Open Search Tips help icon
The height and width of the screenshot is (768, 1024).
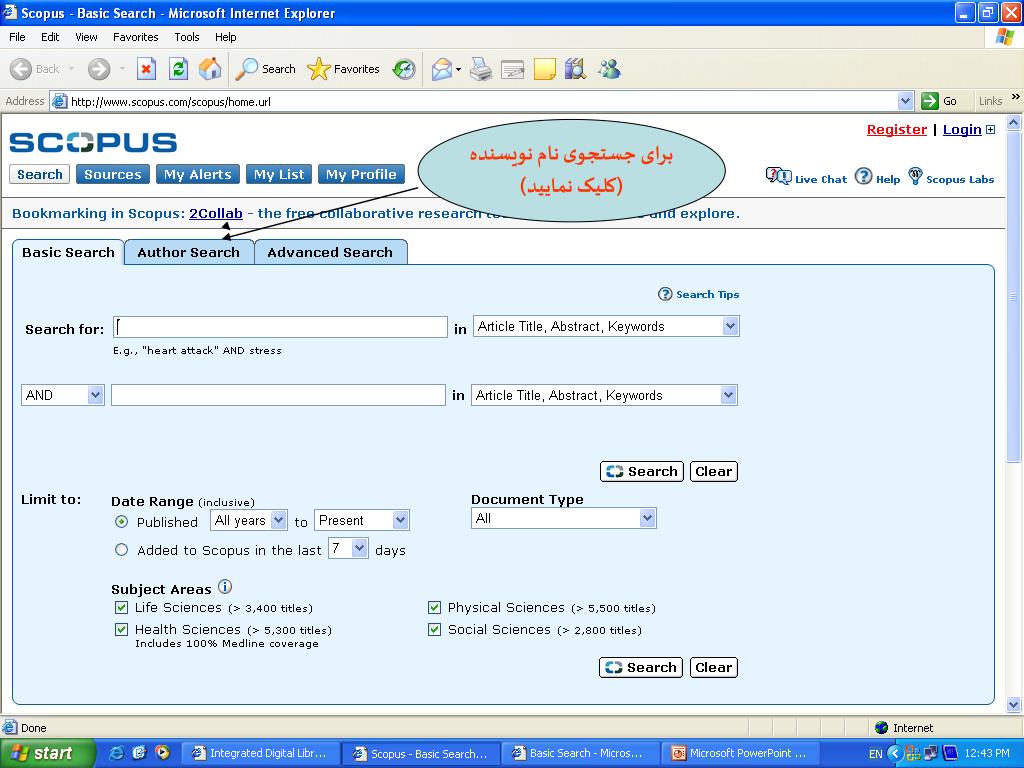pos(665,294)
